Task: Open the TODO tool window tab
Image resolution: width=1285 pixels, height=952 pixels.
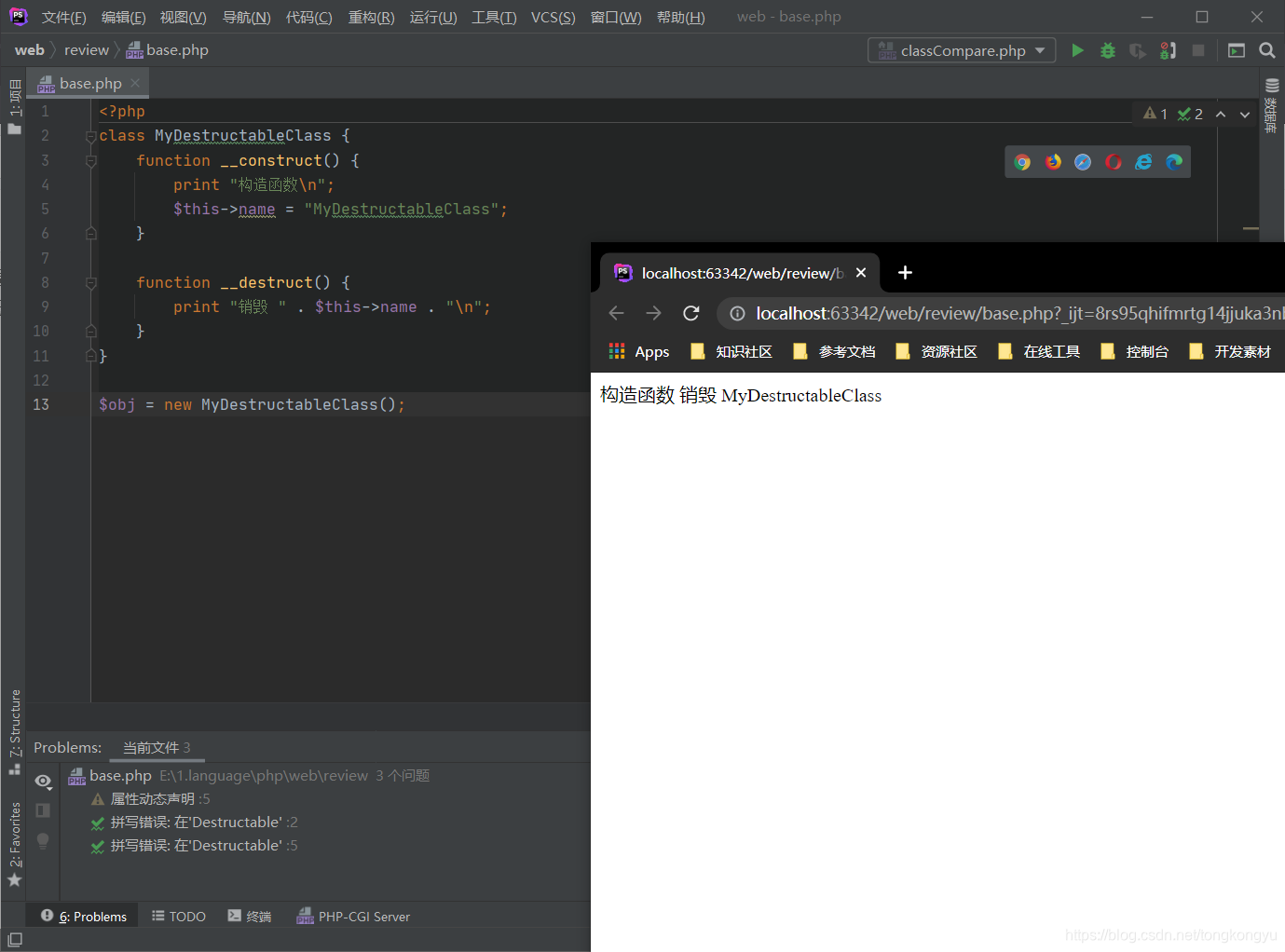Action: point(179,917)
